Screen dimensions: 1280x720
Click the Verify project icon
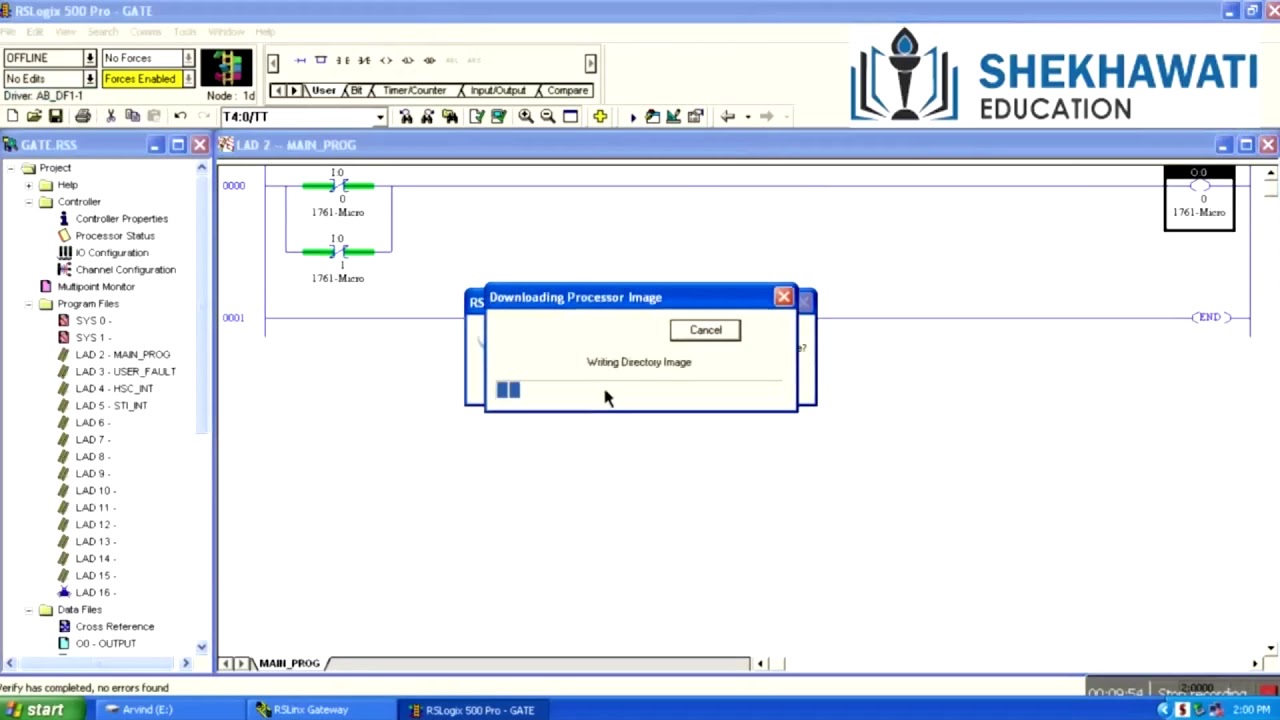[x=498, y=117]
